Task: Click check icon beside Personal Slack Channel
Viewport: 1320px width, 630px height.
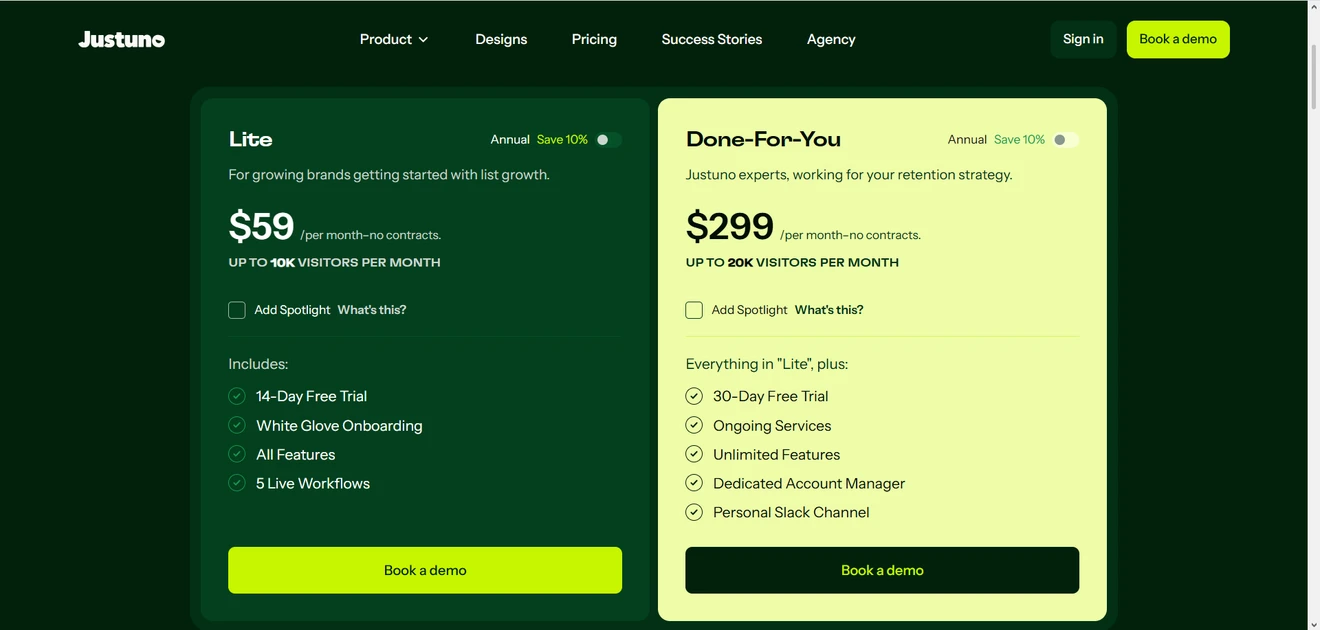Action: click(x=694, y=512)
